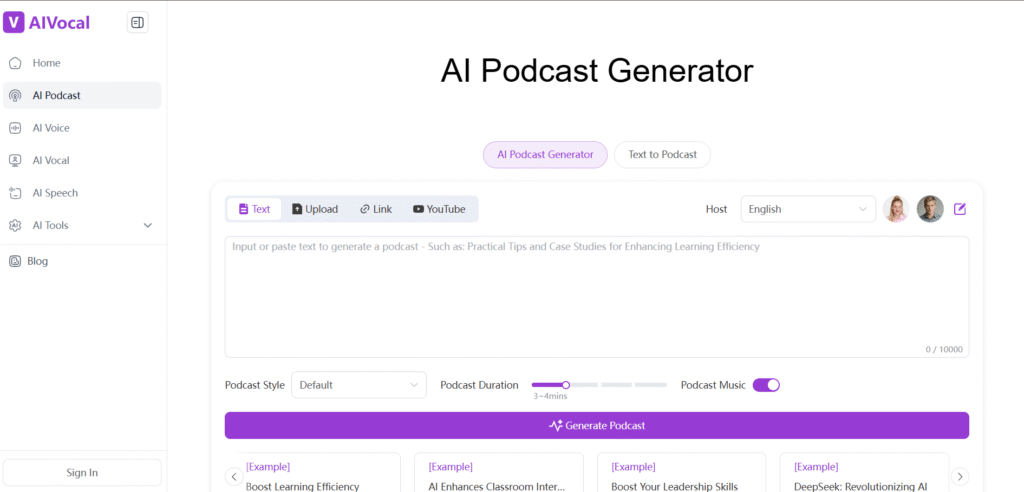Collapse the sidebar panel icon
The height and width of the screenshot is (492, 1024).
pos(137,23)
